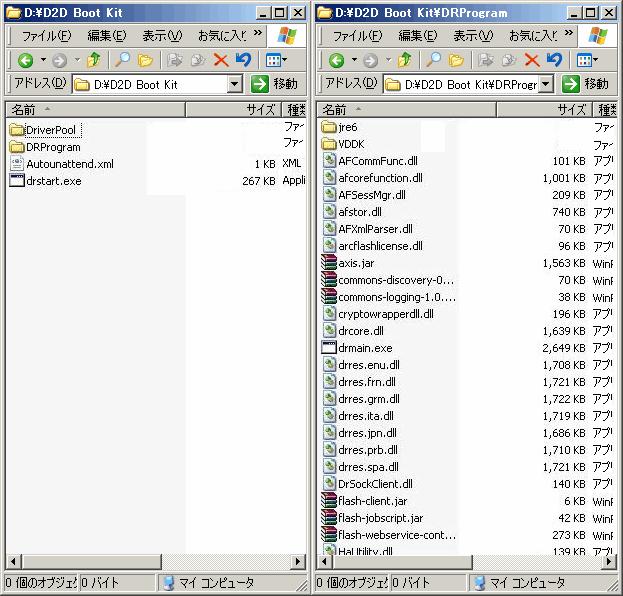Click horizontal scrollbar thumb in DRProgram window
Viewport: 623px width, 596px height.
403,562
